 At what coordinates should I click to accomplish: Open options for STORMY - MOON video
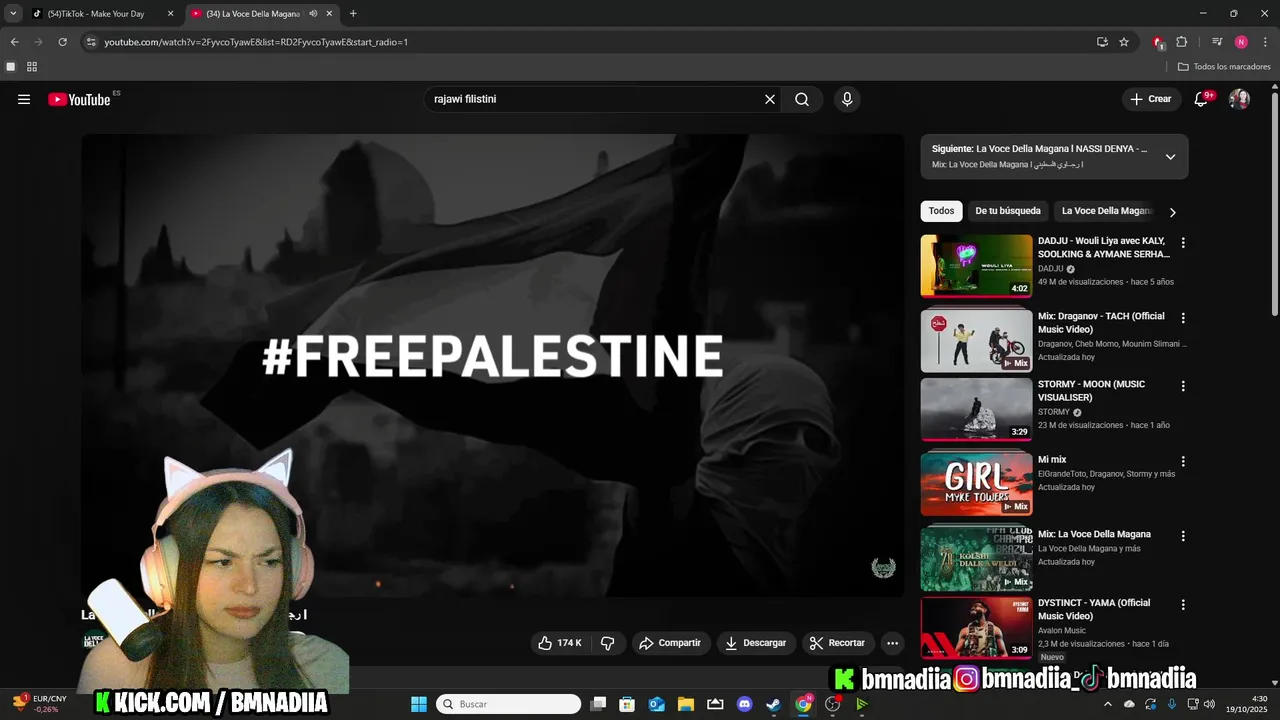(1183, 386)
